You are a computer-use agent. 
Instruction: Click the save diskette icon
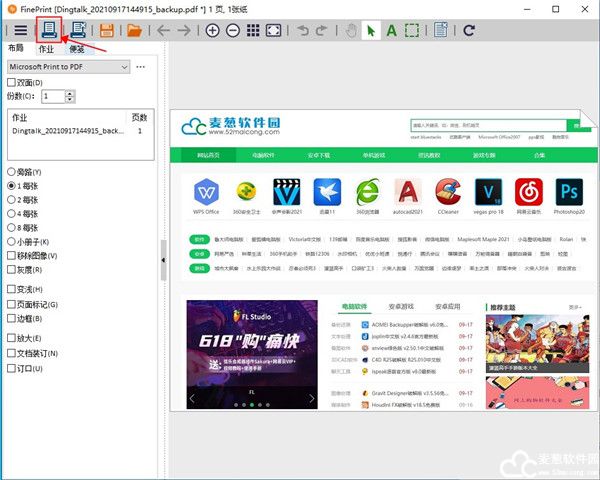pos(106,30)
